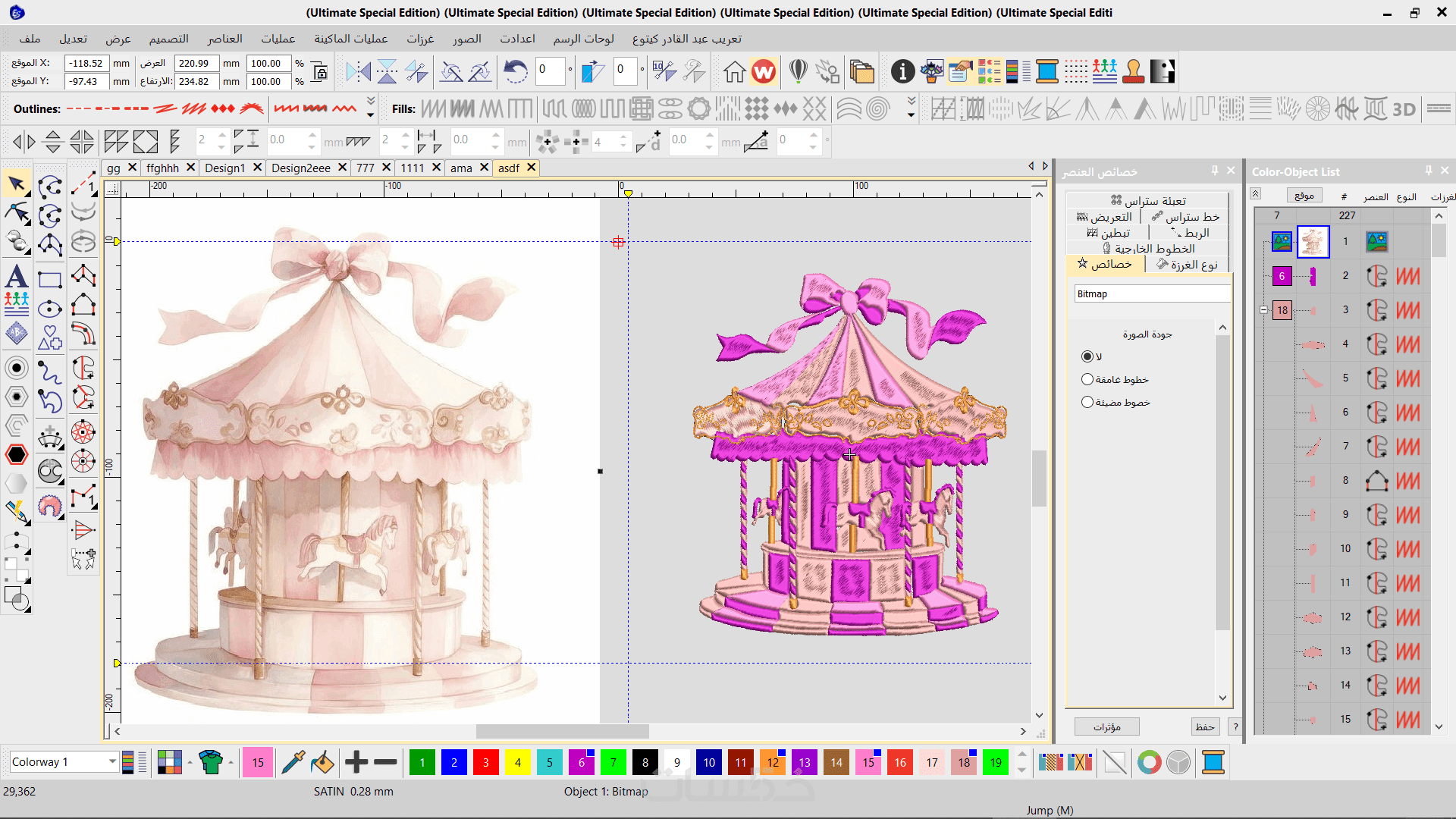Image resolution: width=1456 pixels, height=819 pixels.
Task: Switch to the Design1 tab
Action: pos(224,168)
